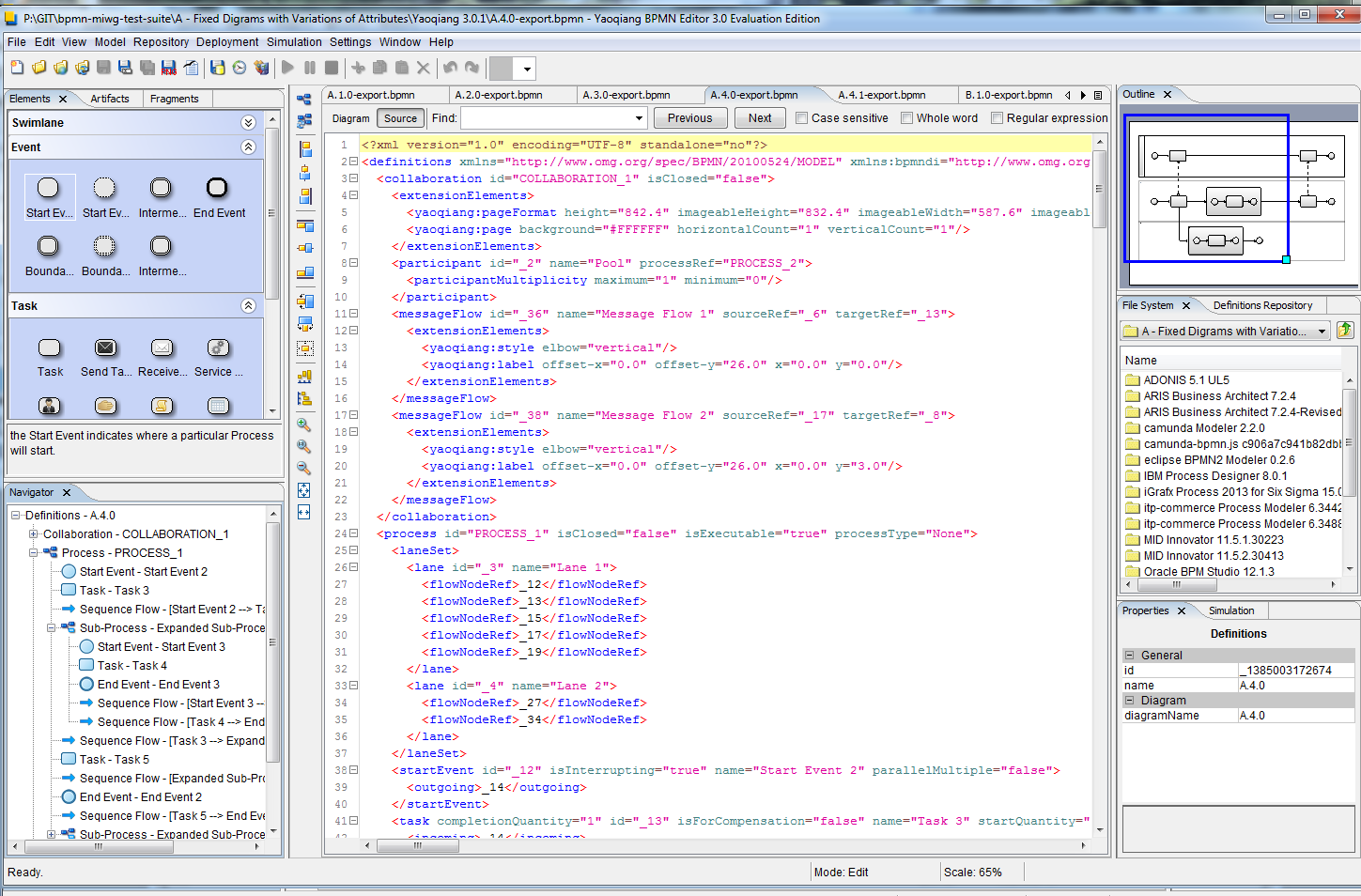Pick the Send Task element icon
1361x896 pixels.
(105, 348)
